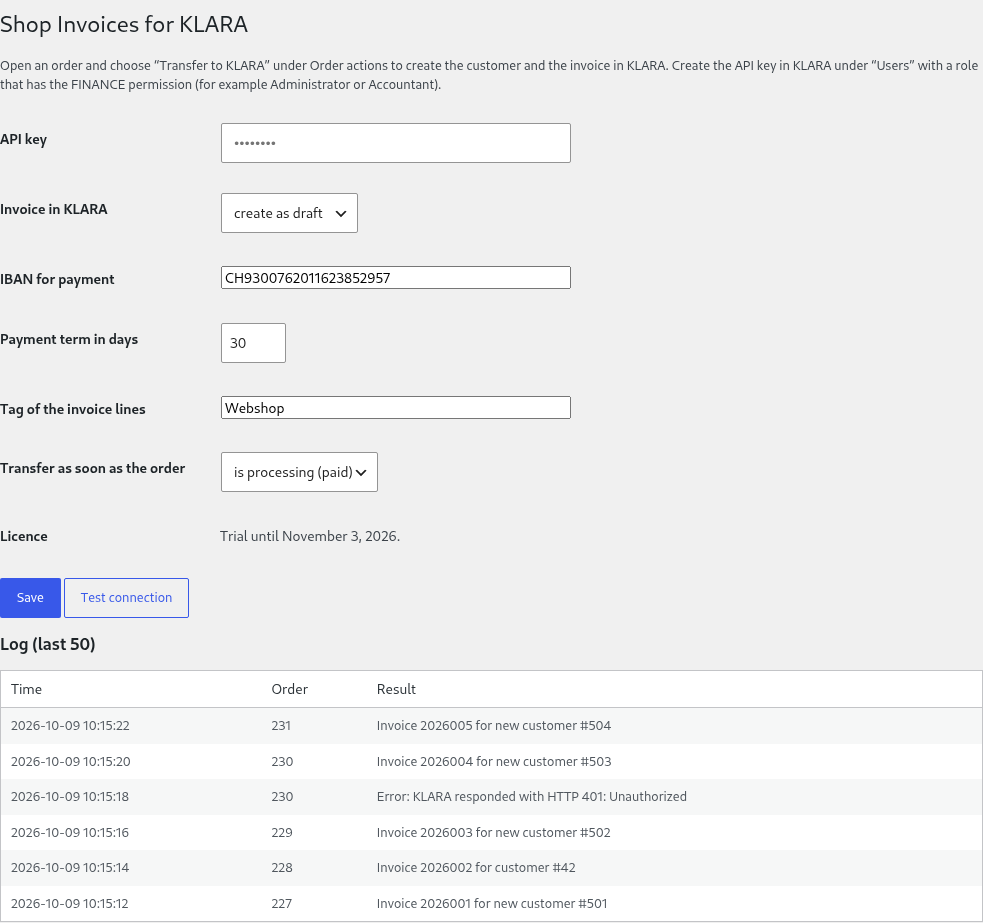The image size is (983, 923).
Task: Select the 'Order' column header
Action: [x=290, y=689]
